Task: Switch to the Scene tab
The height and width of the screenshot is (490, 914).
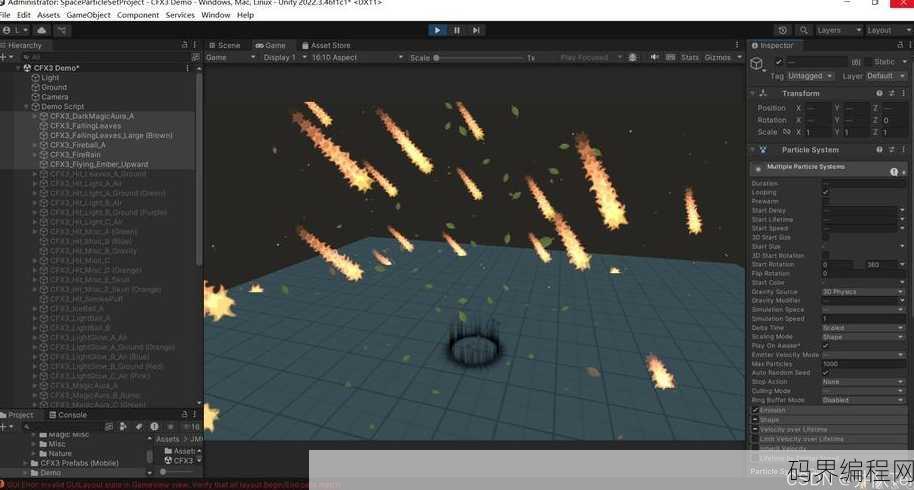Action: [225, 45]
